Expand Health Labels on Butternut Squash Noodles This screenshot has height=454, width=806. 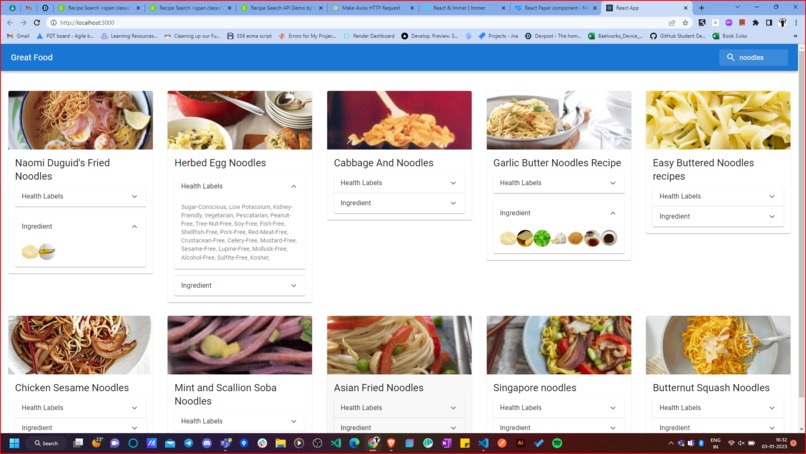[718, 408]
